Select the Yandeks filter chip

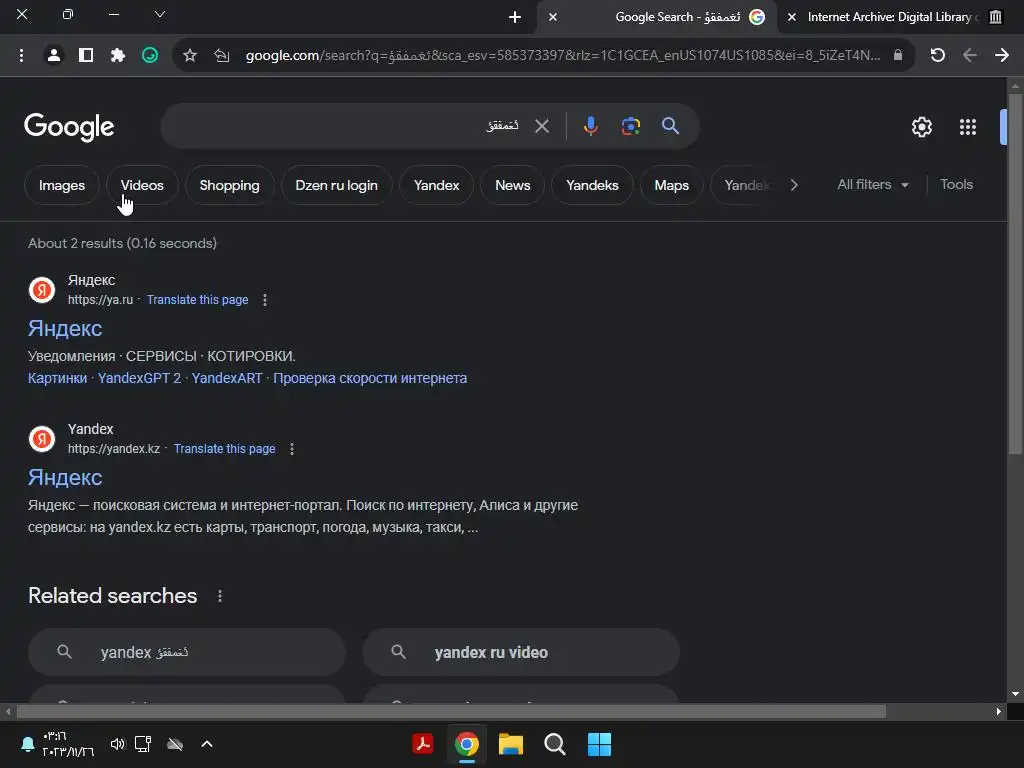pyautogui.click(x=592, y=185)
